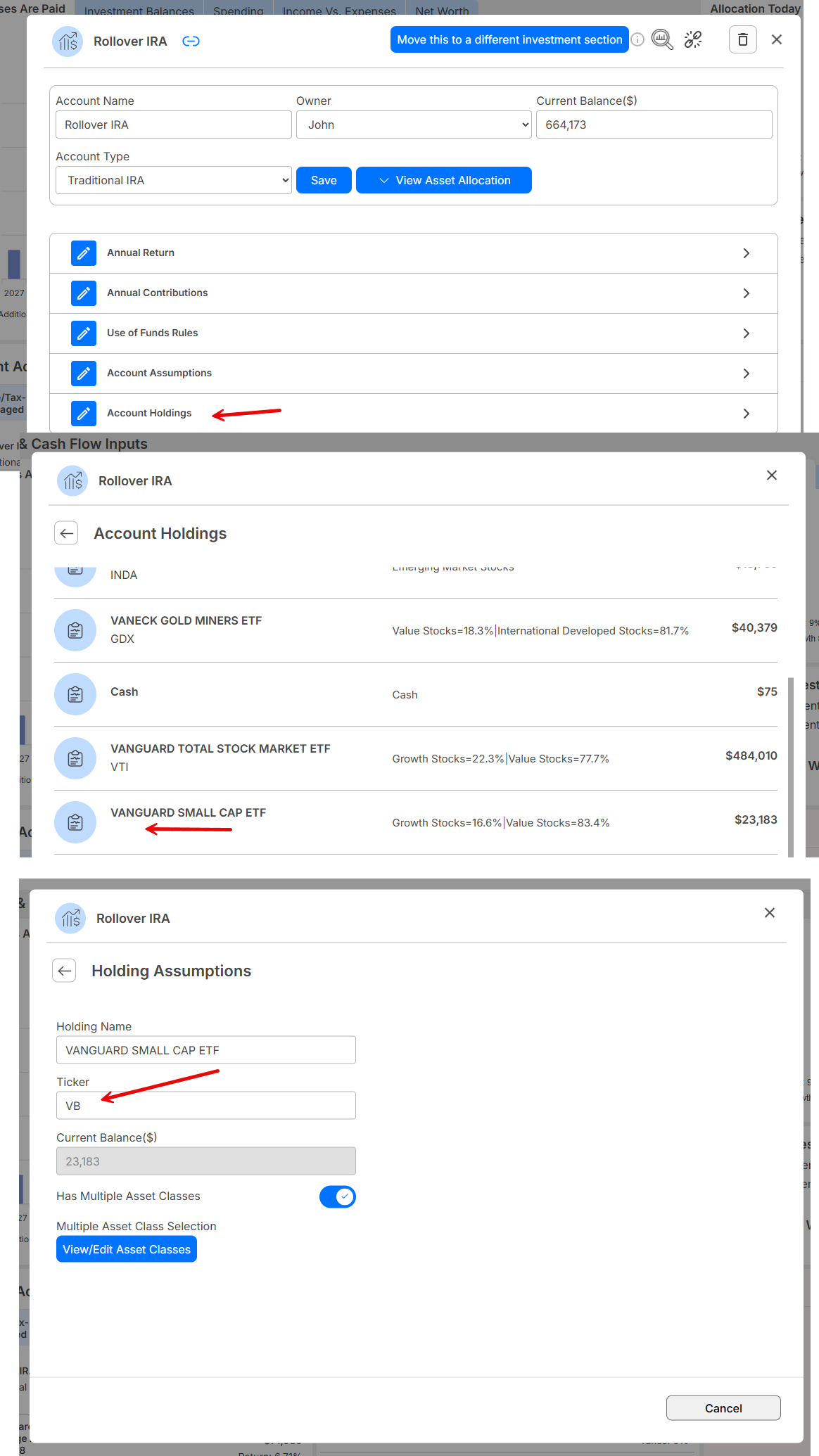Click Cancel in Holding Assumptions dialog
This screenshot has width=819, height=1456.
(x=723, y=1408)
